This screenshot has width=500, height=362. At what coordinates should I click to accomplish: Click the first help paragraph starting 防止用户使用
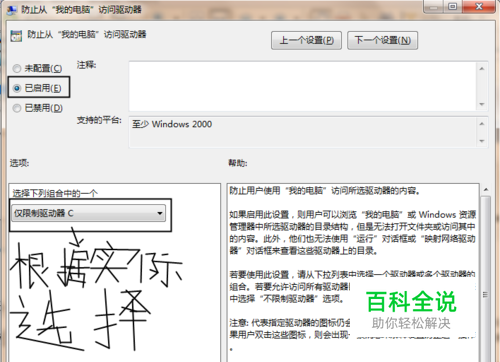click(x=325, y=191)
